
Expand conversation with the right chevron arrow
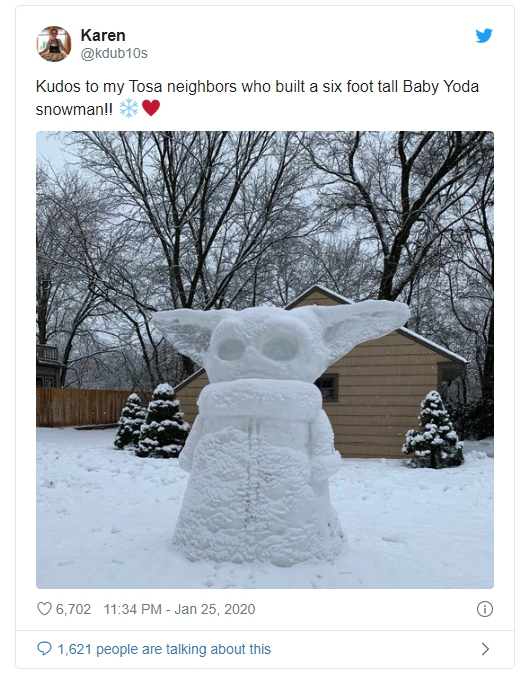click(485, 649)
